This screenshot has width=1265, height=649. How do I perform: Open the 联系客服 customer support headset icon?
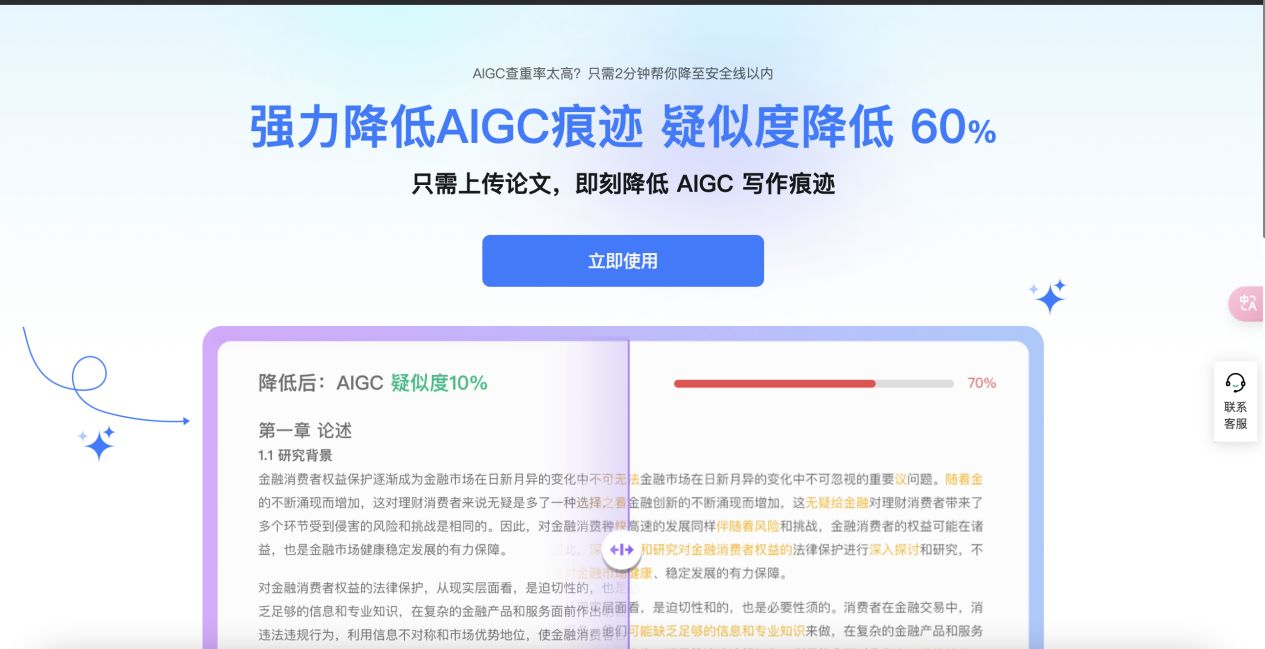(1236, 400)
